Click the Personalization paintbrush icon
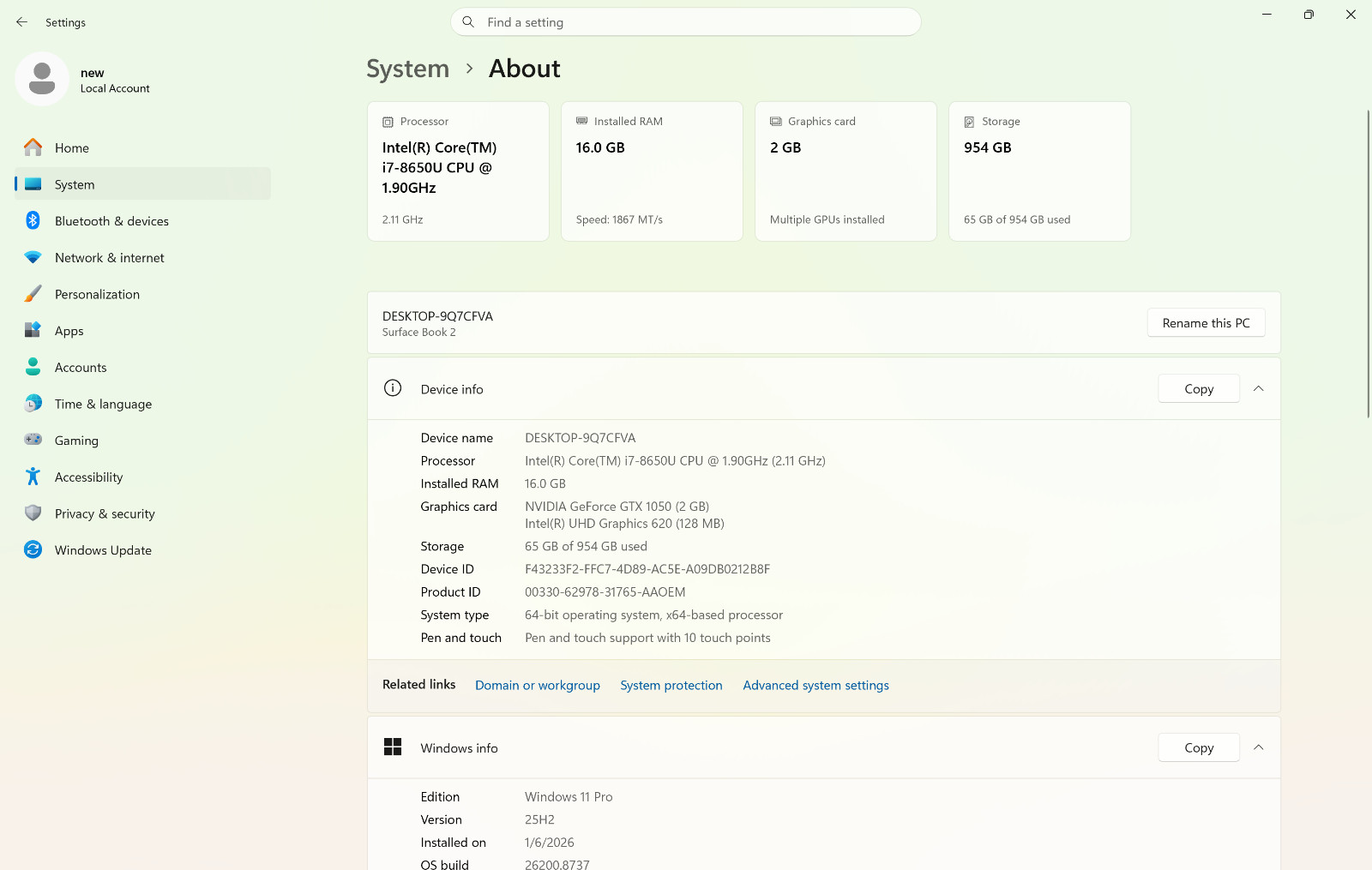 (x=33, y=294)
